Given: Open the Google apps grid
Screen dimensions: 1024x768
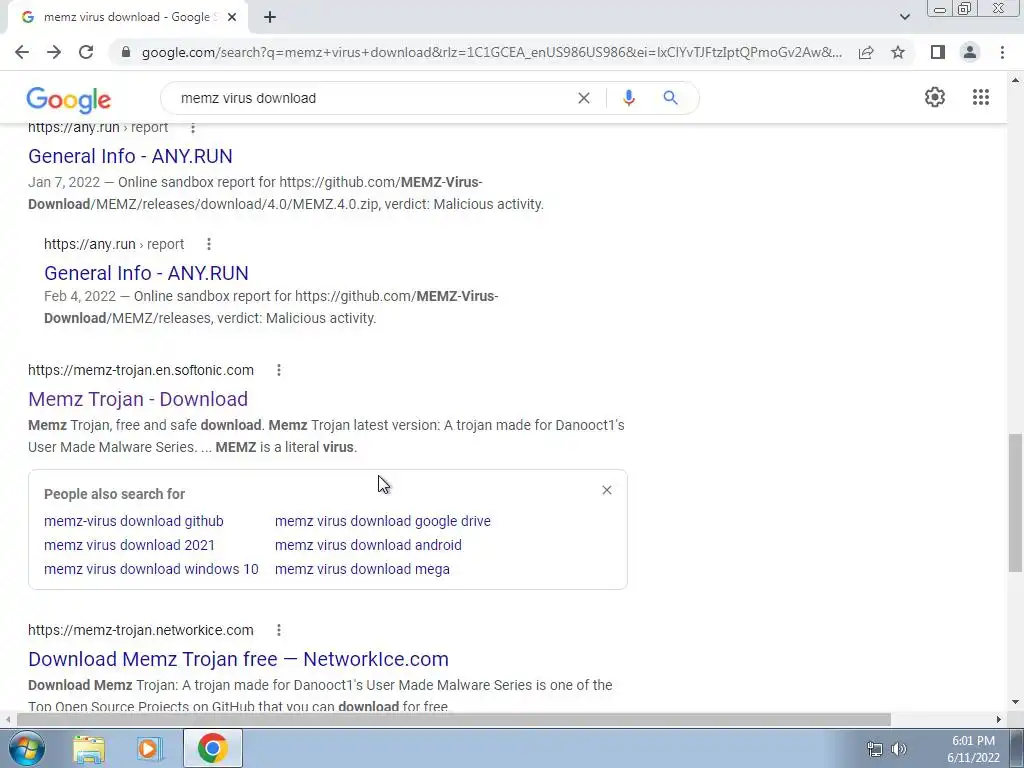Looking at the screenshot, I should 981,97.
